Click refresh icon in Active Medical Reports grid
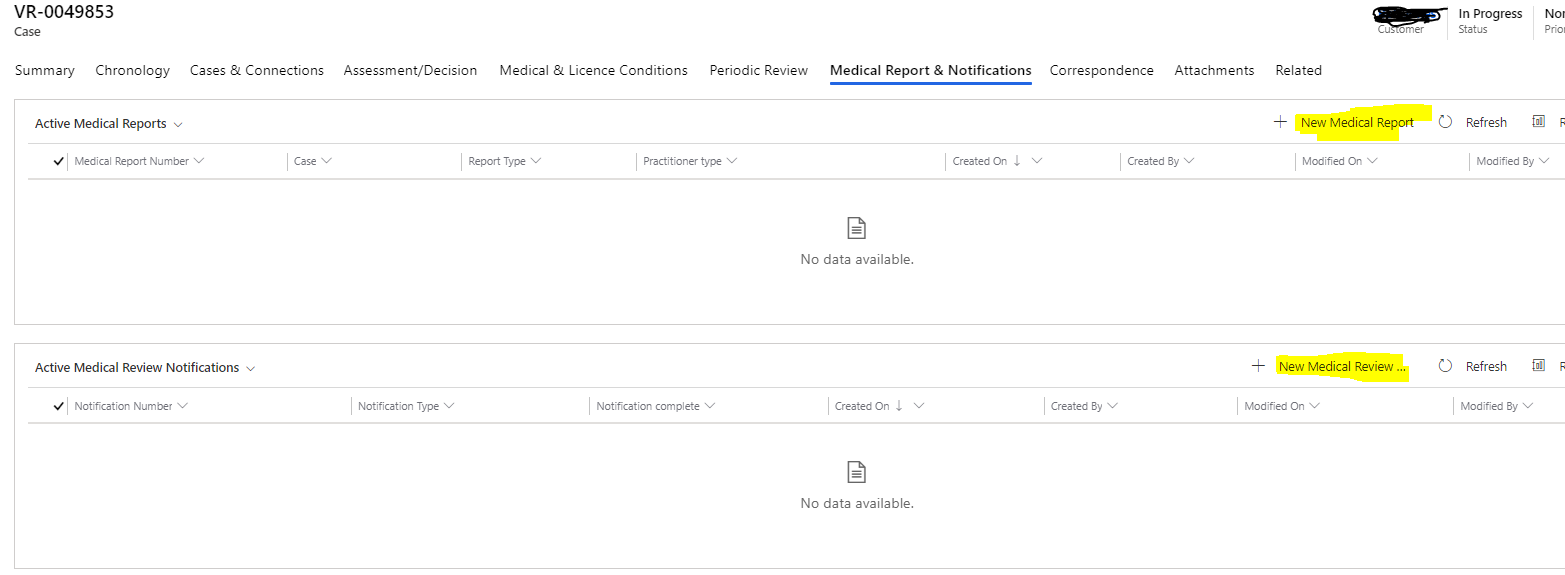1565x575 pixels. (x=1445, y=122)
